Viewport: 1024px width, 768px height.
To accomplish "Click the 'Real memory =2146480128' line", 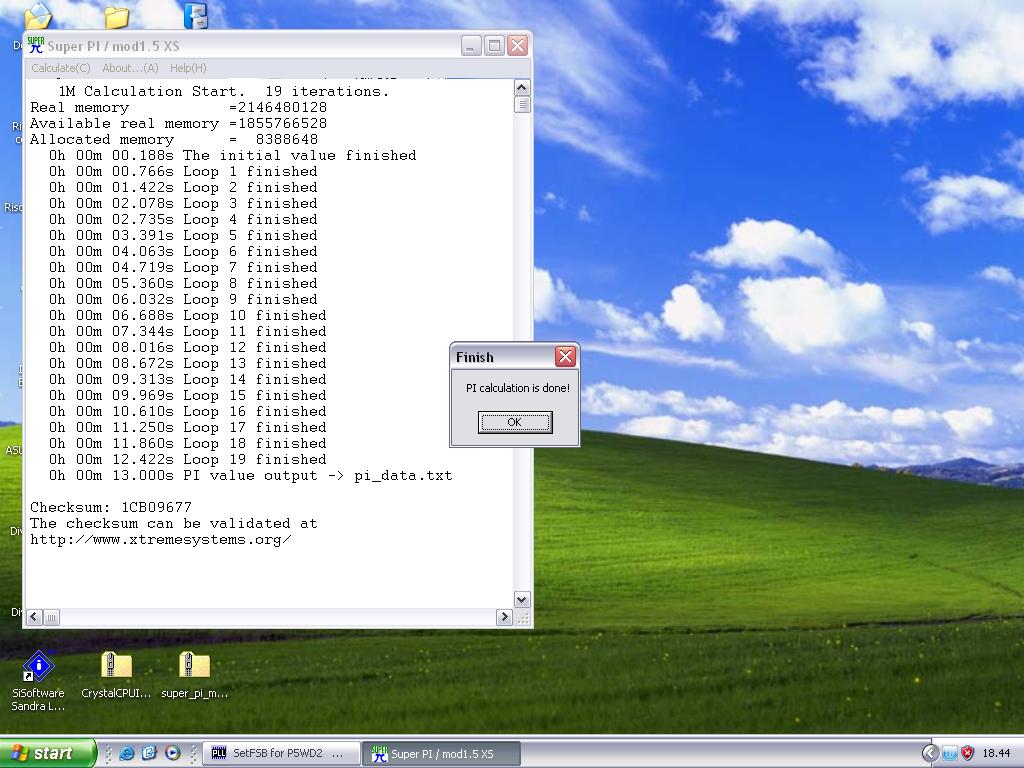I will point(178,108).
